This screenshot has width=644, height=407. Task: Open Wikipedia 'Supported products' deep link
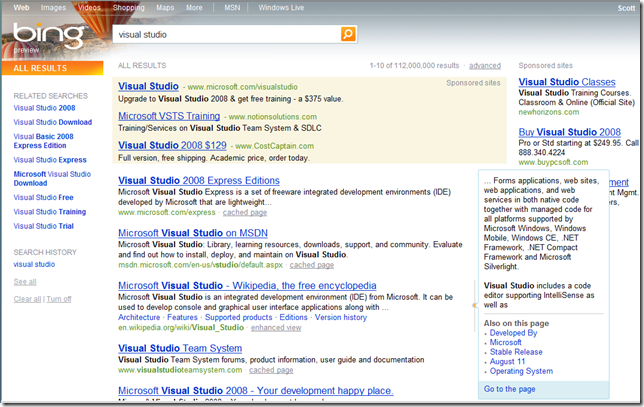coord(238,317)
